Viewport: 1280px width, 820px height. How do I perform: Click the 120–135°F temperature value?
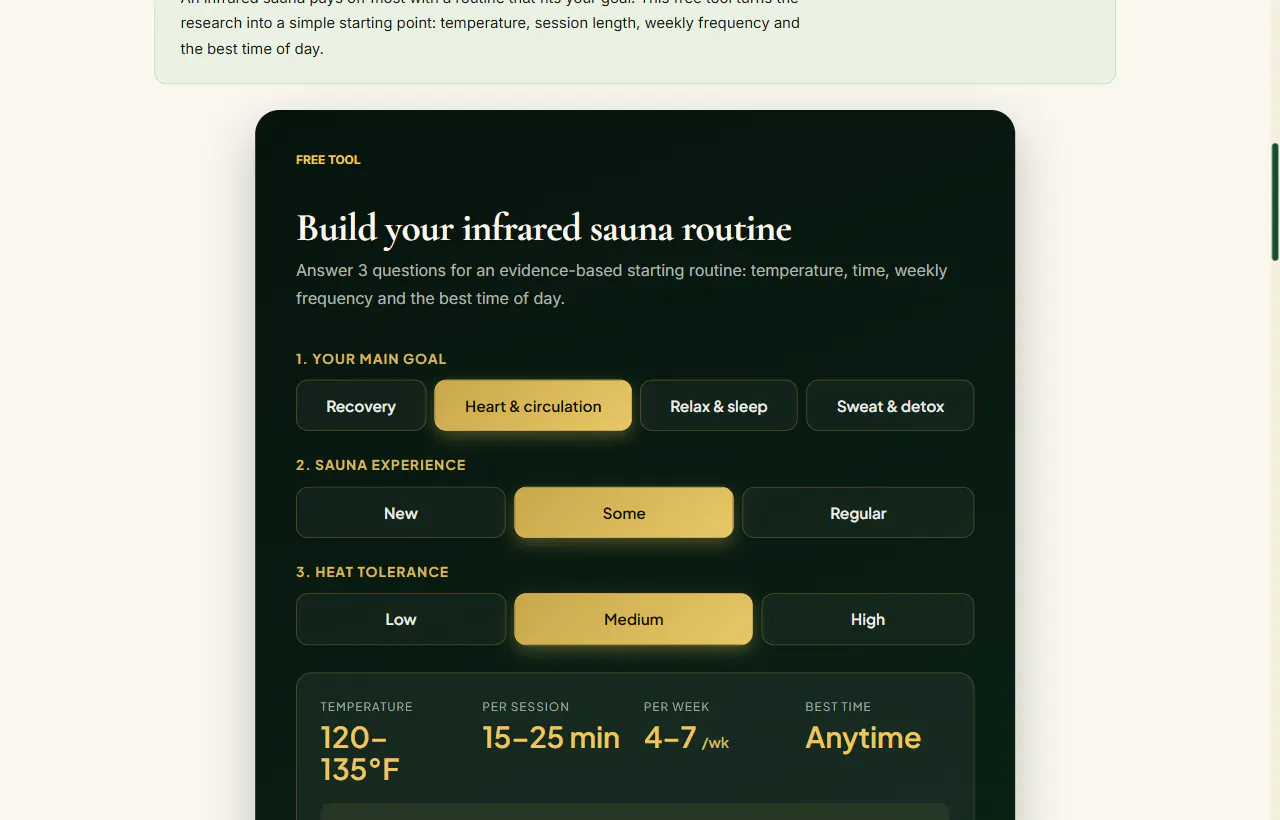pyautogui.click(x=360, y=754)
